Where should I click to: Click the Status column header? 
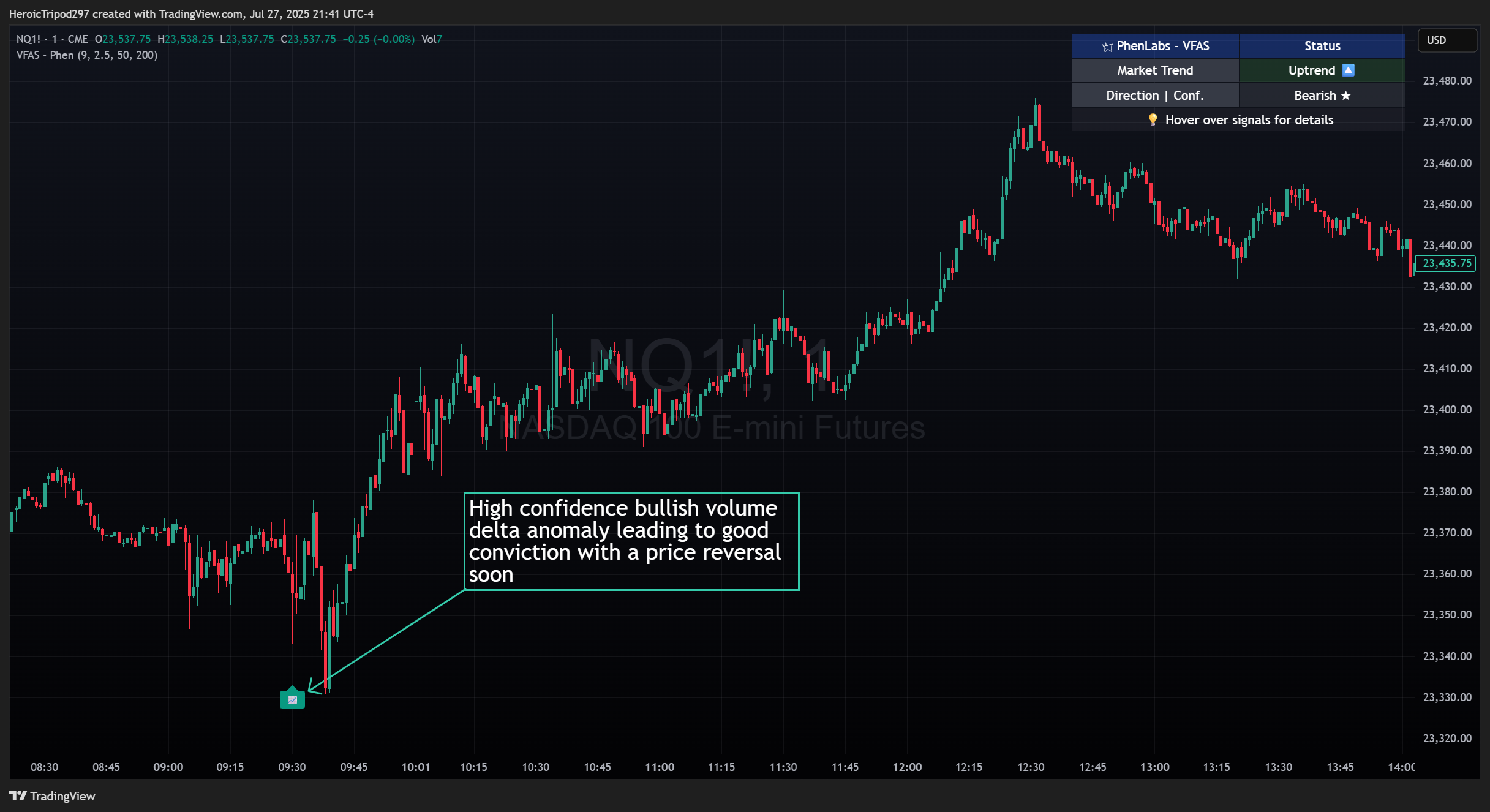(x=1322, y=46)
